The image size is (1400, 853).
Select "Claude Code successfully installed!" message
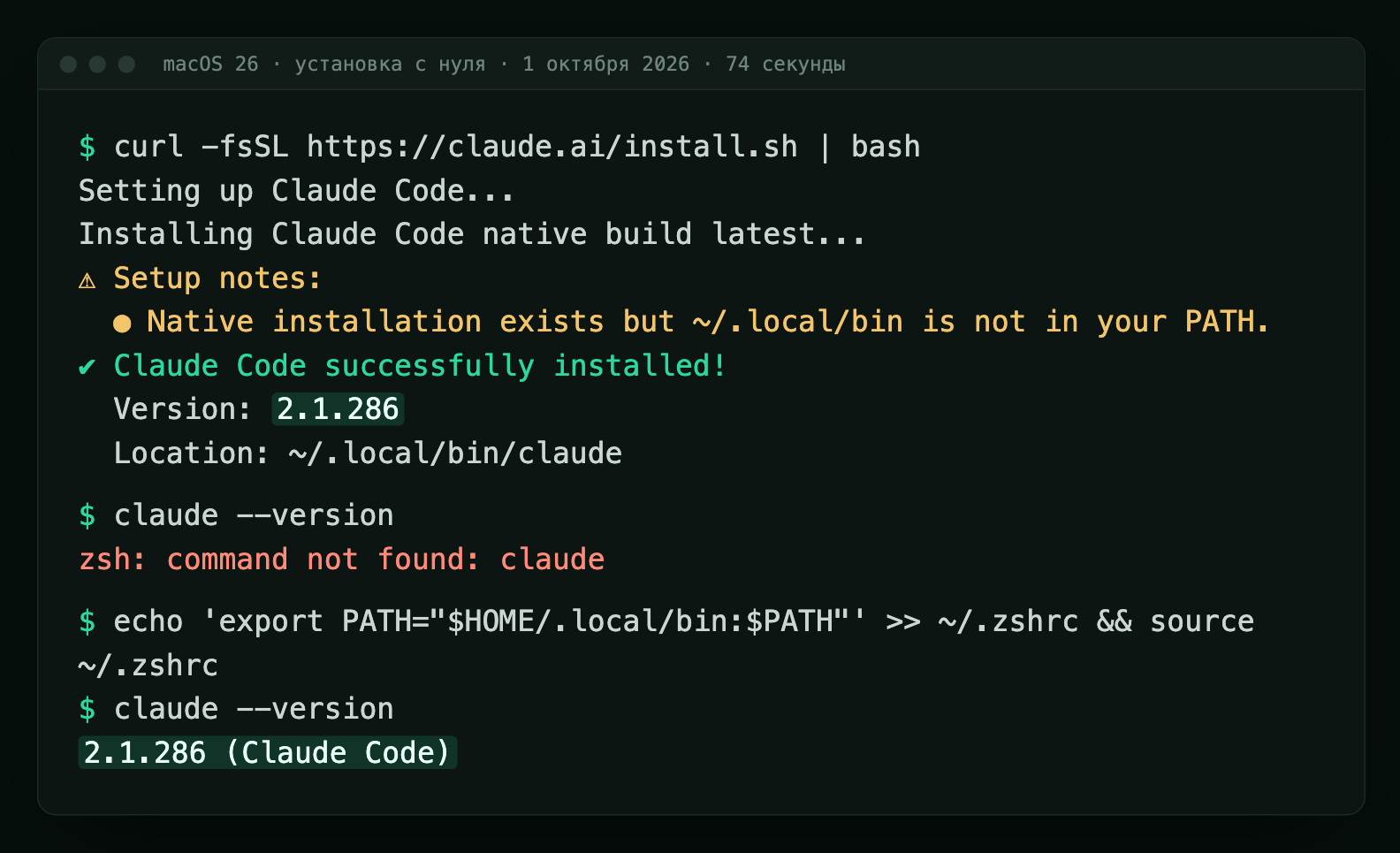click(x=420, y=366)
